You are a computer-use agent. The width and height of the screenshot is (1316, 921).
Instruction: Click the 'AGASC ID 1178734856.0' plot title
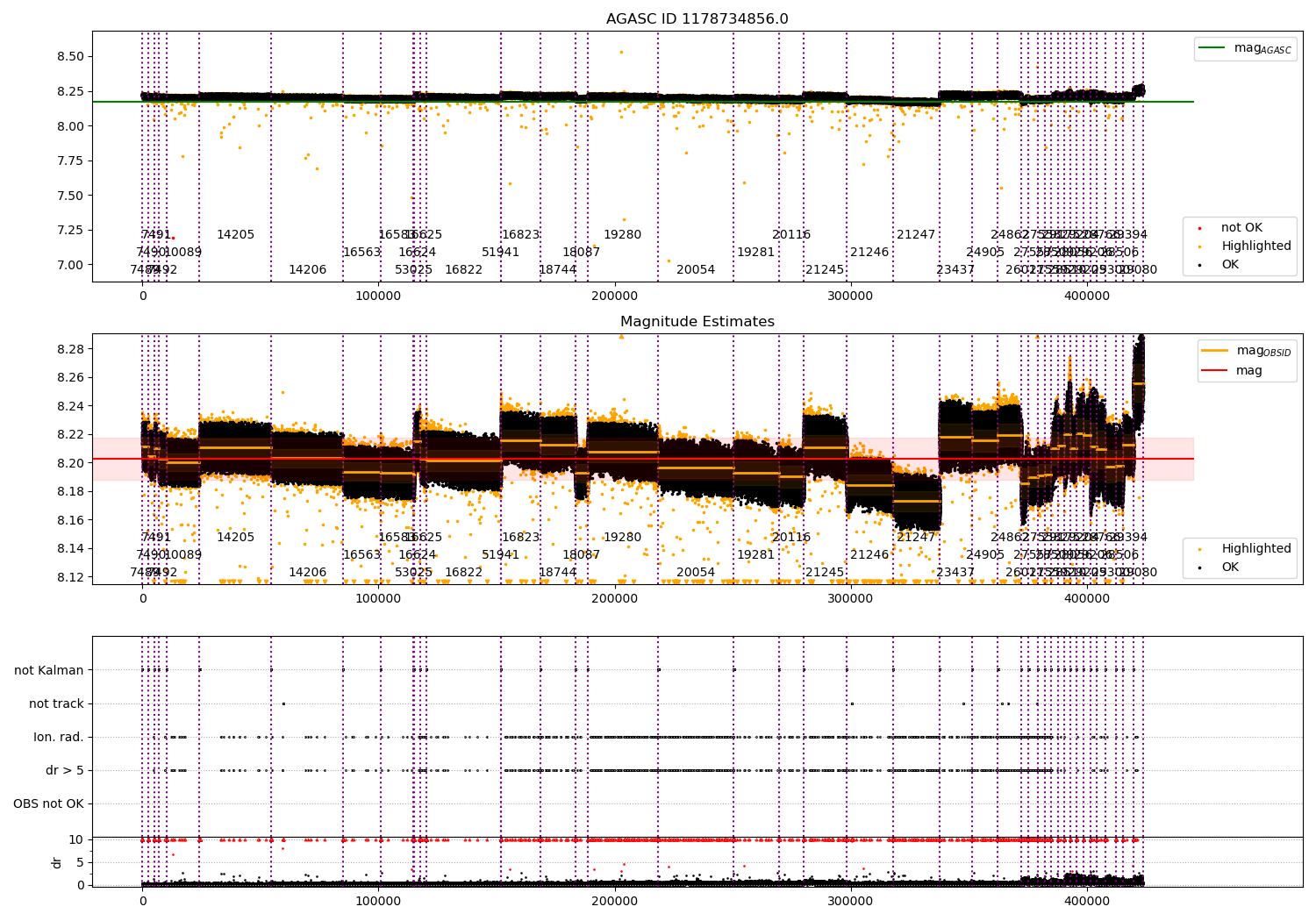[x=697, y=19]
